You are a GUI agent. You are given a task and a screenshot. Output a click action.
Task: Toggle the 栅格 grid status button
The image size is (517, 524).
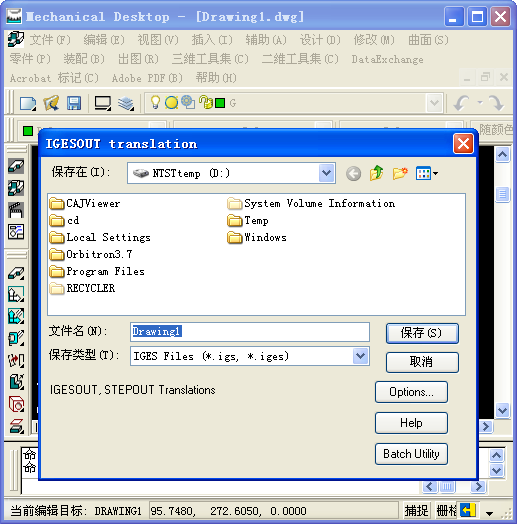click(446, 511)
